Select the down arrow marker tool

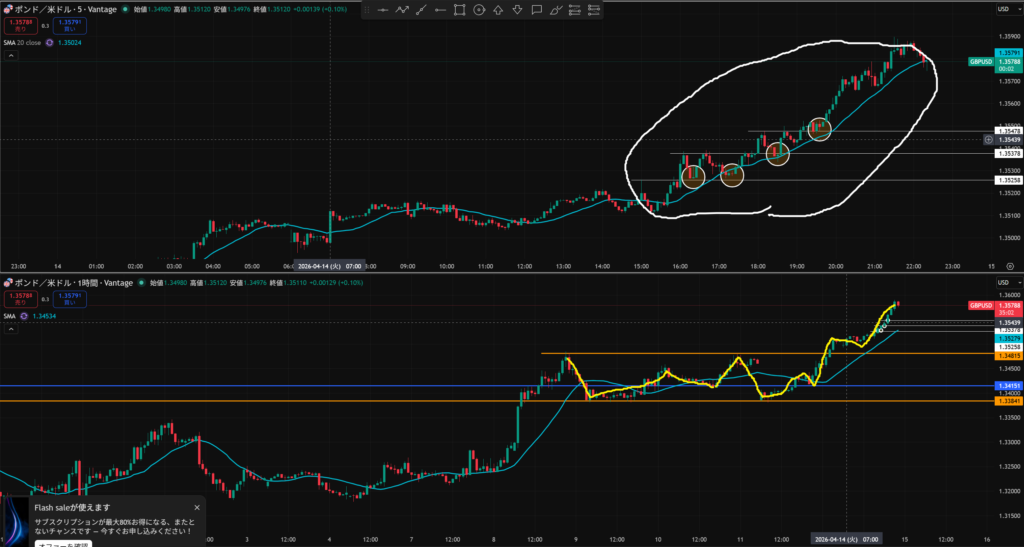pyautogui.click(x=517, y=10)
